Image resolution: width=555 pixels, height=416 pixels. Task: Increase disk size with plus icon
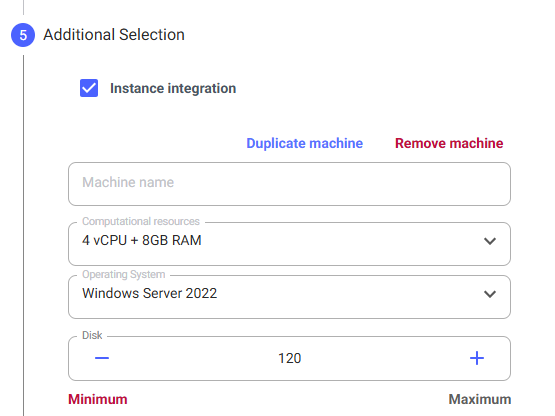click(477, 358)
